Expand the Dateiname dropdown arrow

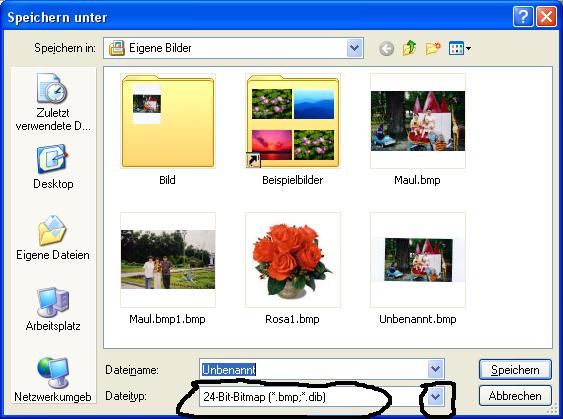pos(435,369)
